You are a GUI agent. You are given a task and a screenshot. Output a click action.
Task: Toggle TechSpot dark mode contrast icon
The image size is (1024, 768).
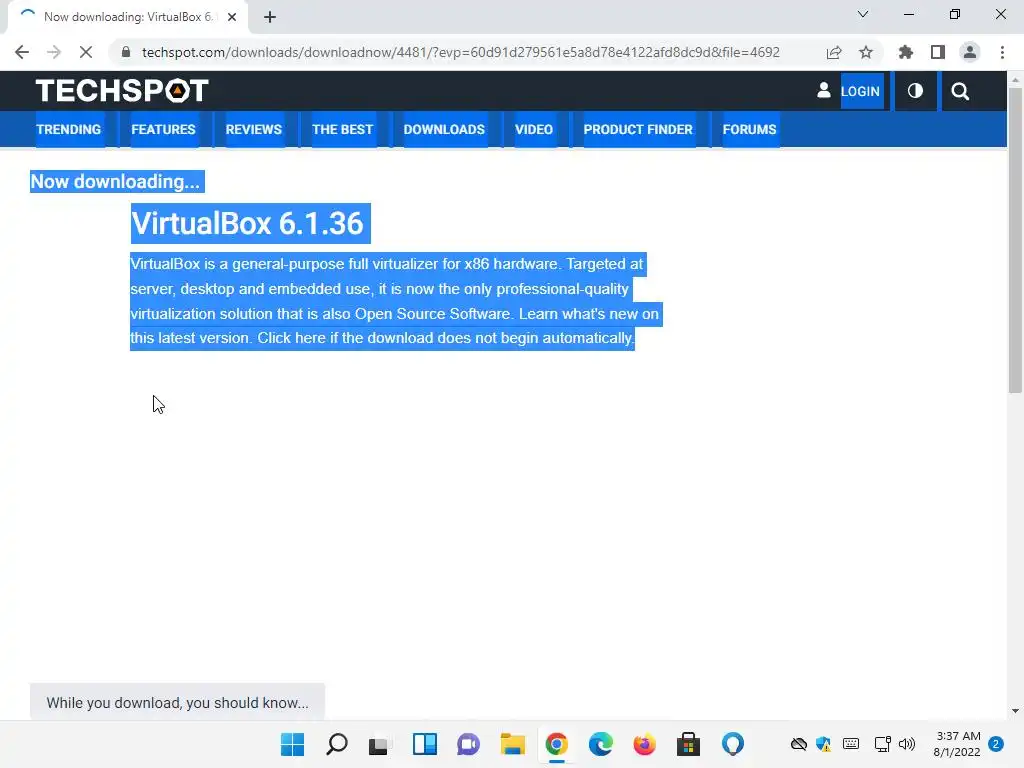(915, 91)
